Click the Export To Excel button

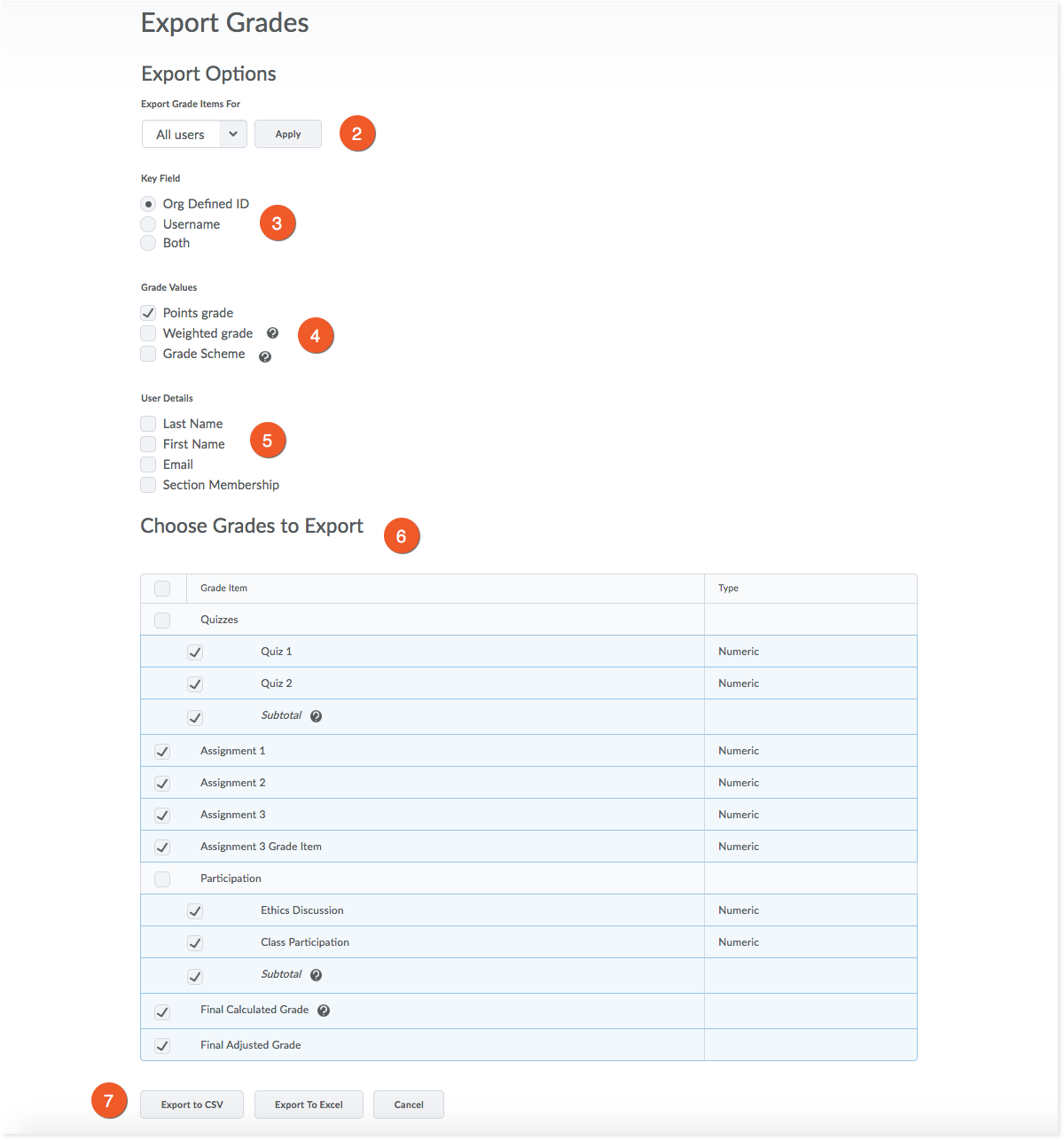pyautogui.click(x=309, y=1105)
